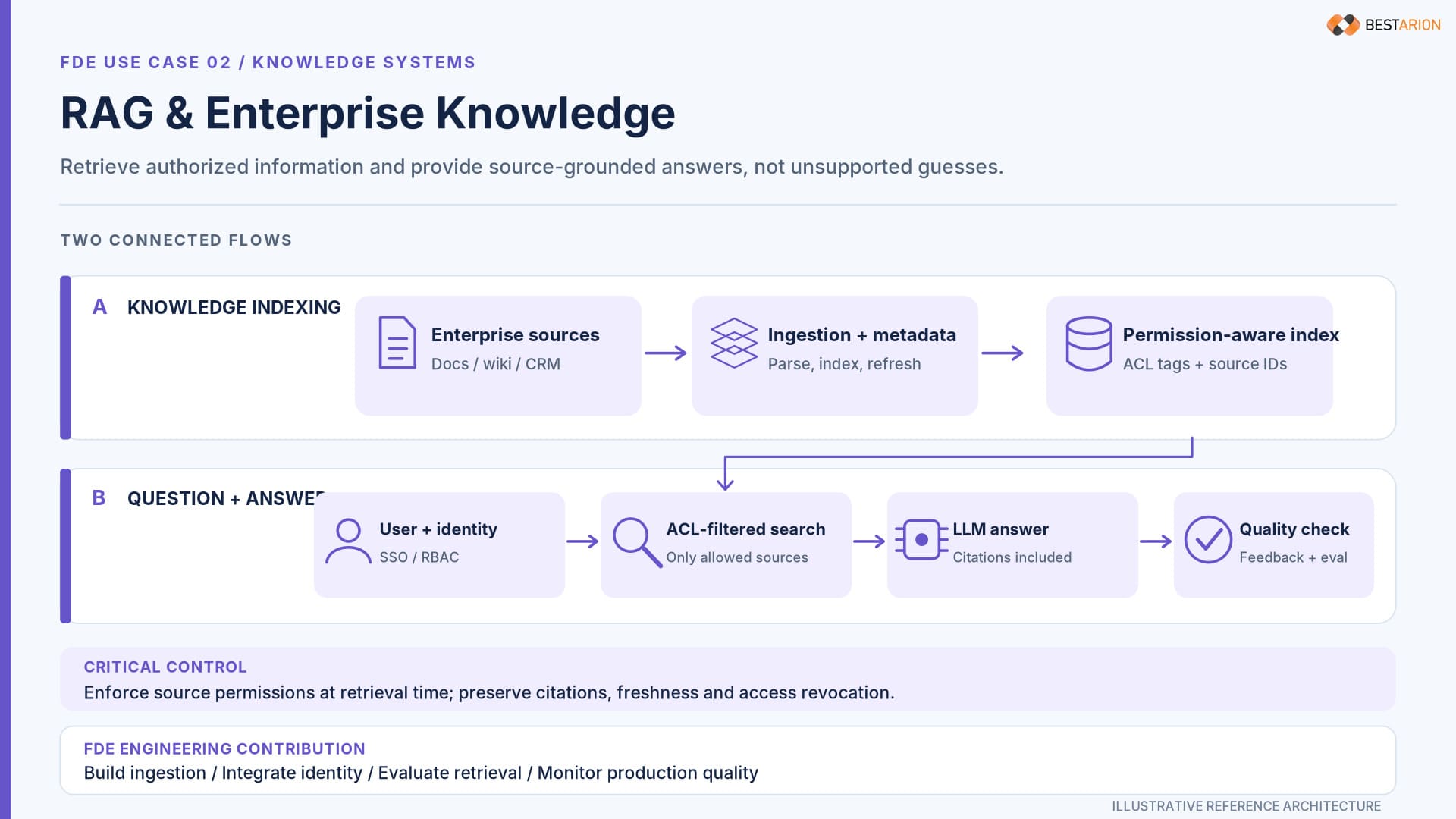
Task: Click the "TWO CONNECTED FLOWS" section label
Action: pos(176,240)
